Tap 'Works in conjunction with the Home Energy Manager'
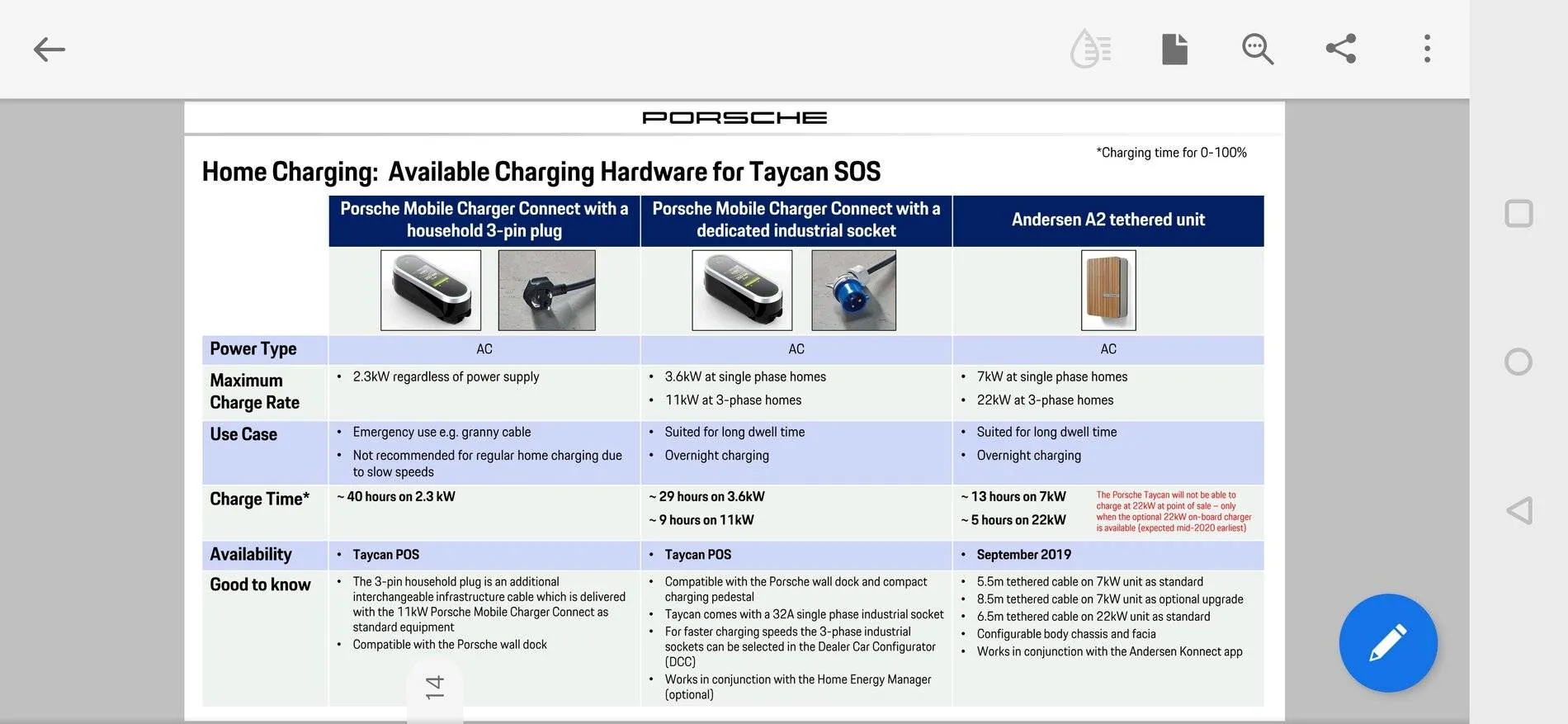Viewport: 1568px width, 724px height. 797,687
